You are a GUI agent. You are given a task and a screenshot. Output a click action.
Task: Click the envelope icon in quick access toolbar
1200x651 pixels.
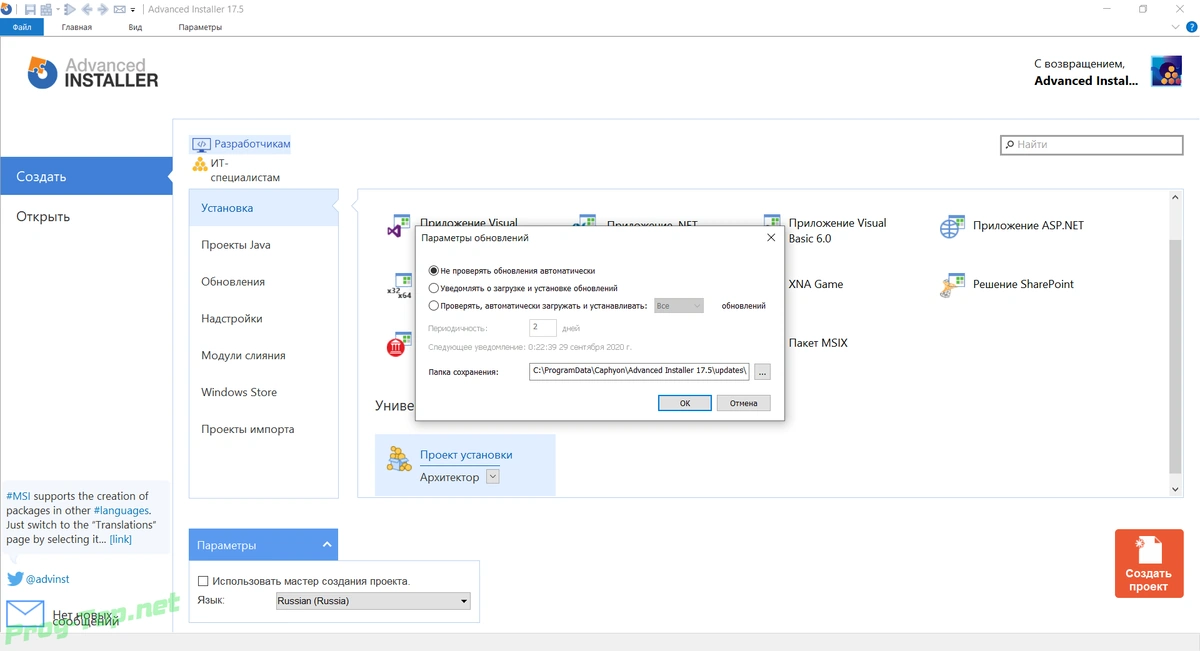(x=120, y=9)
